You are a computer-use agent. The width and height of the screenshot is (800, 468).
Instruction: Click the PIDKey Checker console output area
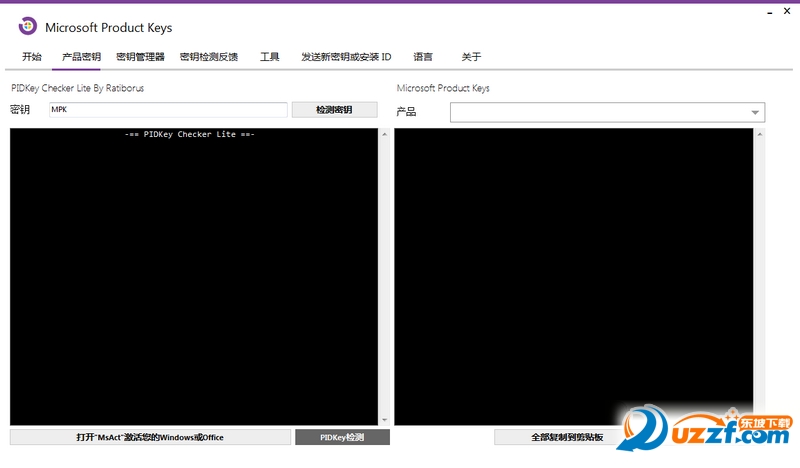click(x=194, y=277)
